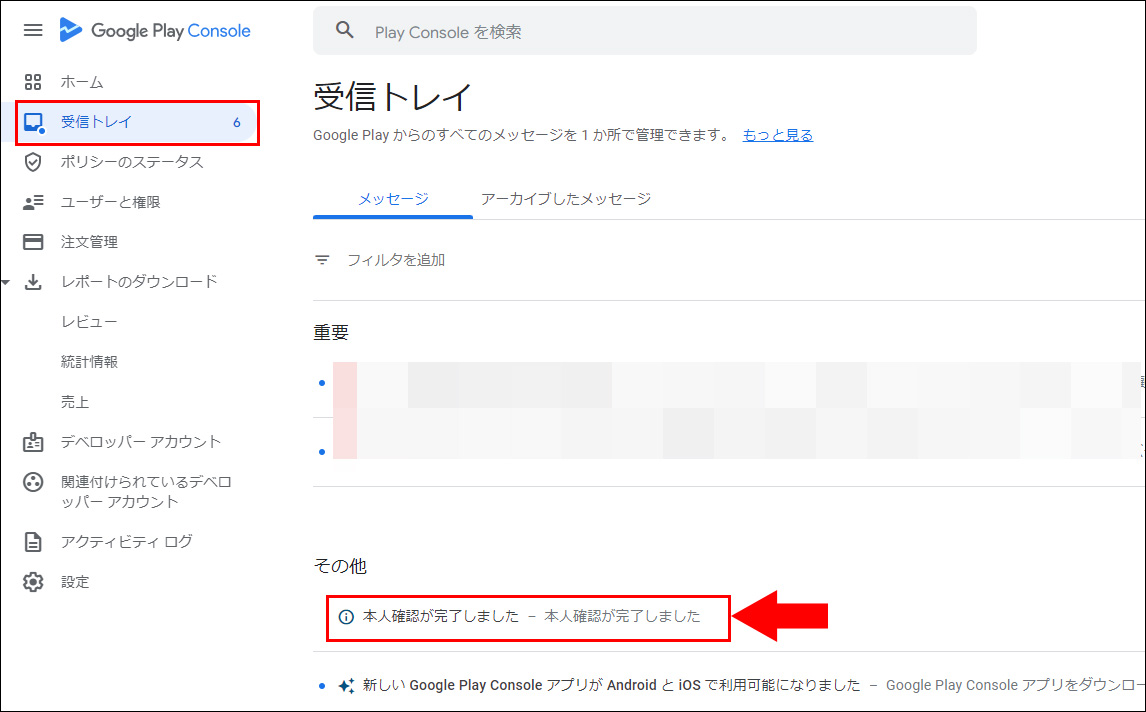Open the アクティビティ ログ page

point(126,542)
